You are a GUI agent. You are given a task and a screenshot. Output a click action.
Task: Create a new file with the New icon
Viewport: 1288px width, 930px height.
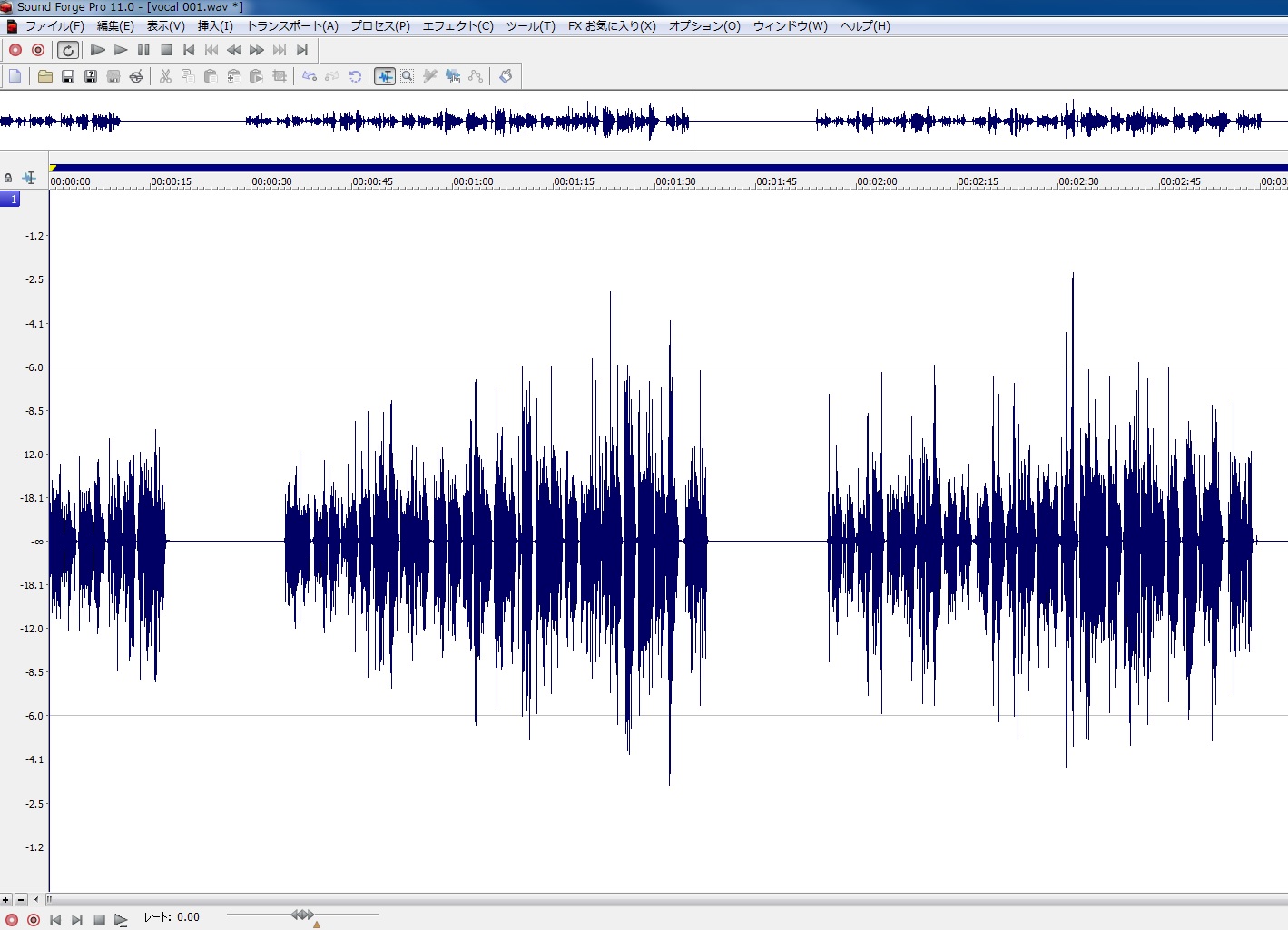15,76
